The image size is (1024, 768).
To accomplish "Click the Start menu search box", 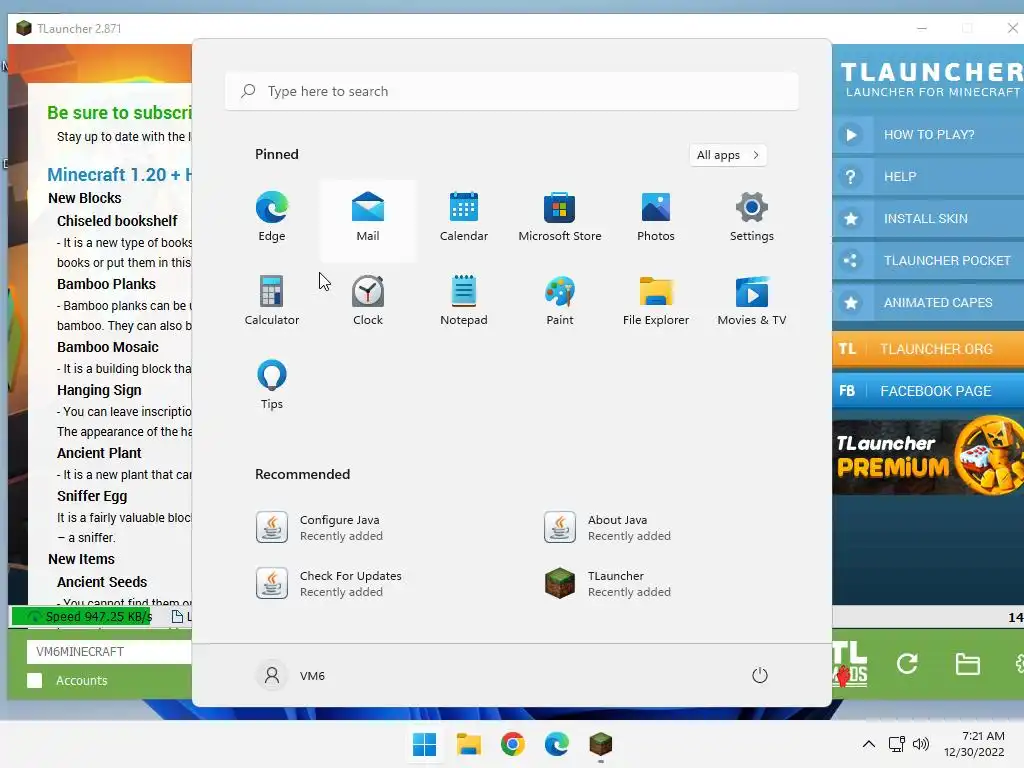I will pyautogui.click(x=511, y=91).
